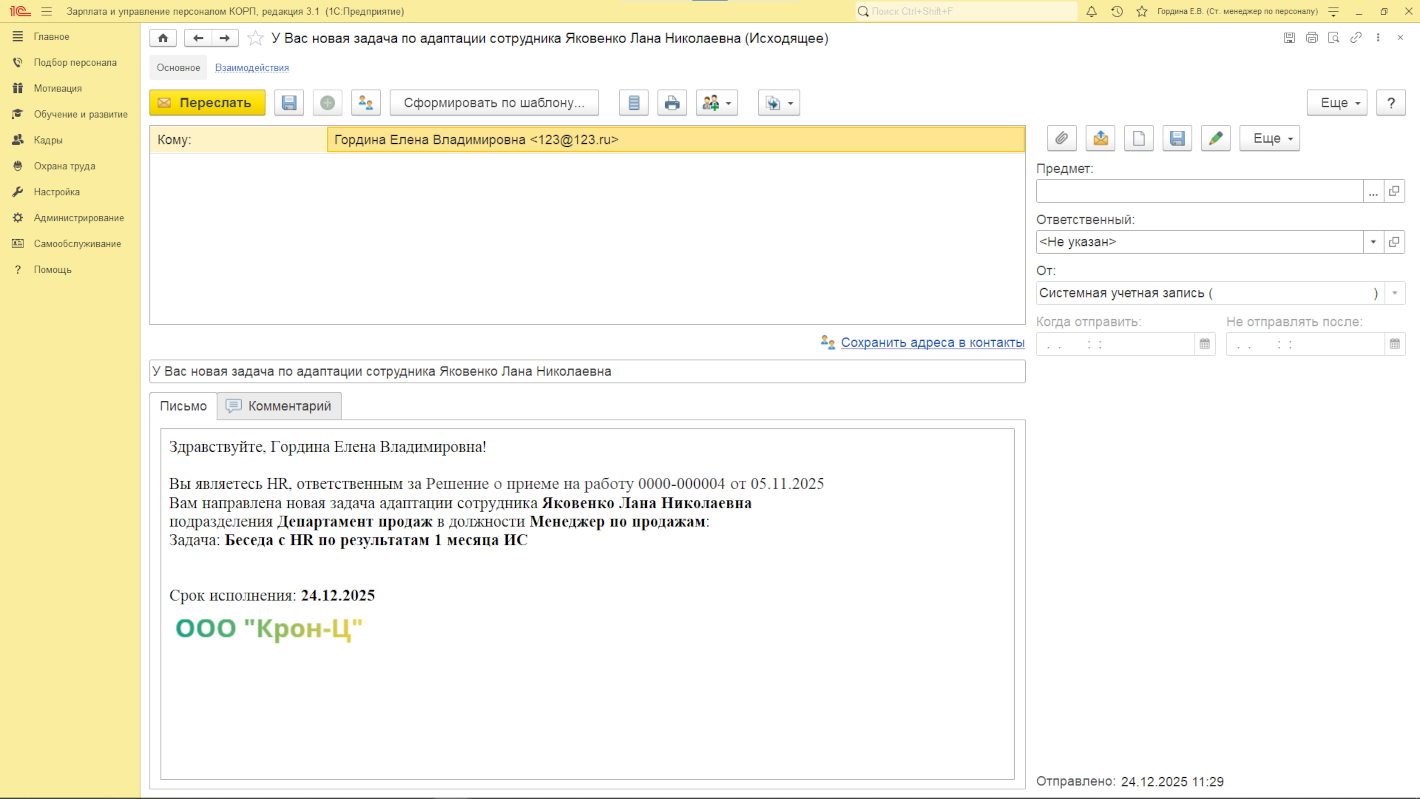Viewport: 1420px width, 799px height.
Task: Click the blank page icon in attachments toolbar
Action: [x=1138, y=138]
